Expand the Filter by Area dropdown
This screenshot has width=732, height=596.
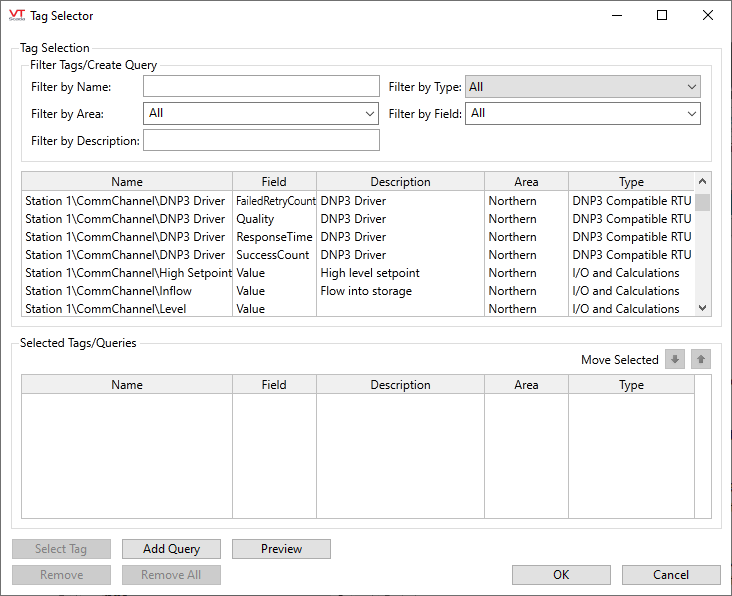(x=261, y=114)
